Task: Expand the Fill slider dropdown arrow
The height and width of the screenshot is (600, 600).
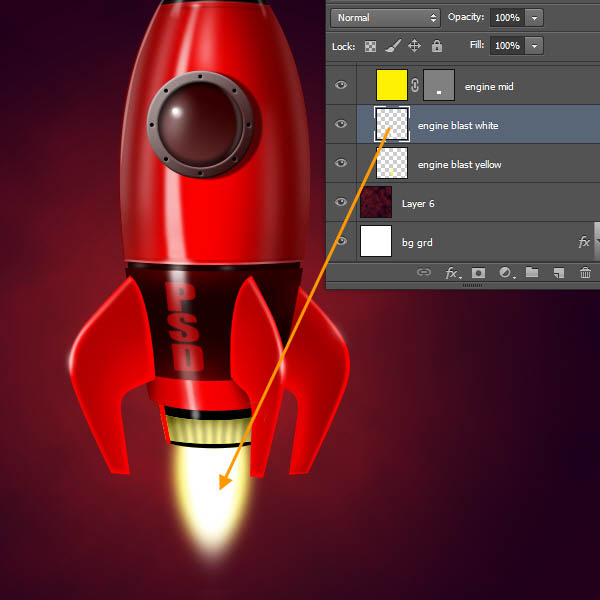Action: [x=534, y=46]
